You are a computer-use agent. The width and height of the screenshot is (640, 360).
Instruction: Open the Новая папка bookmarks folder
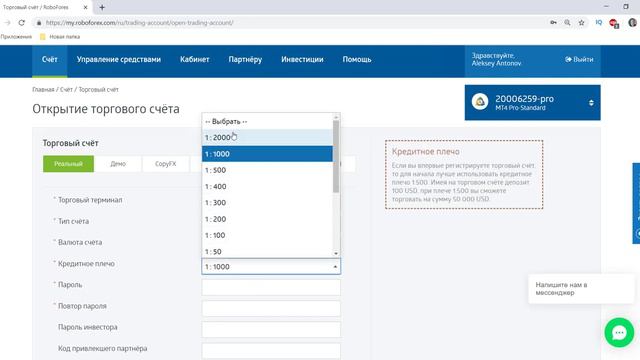pos(60,37)
